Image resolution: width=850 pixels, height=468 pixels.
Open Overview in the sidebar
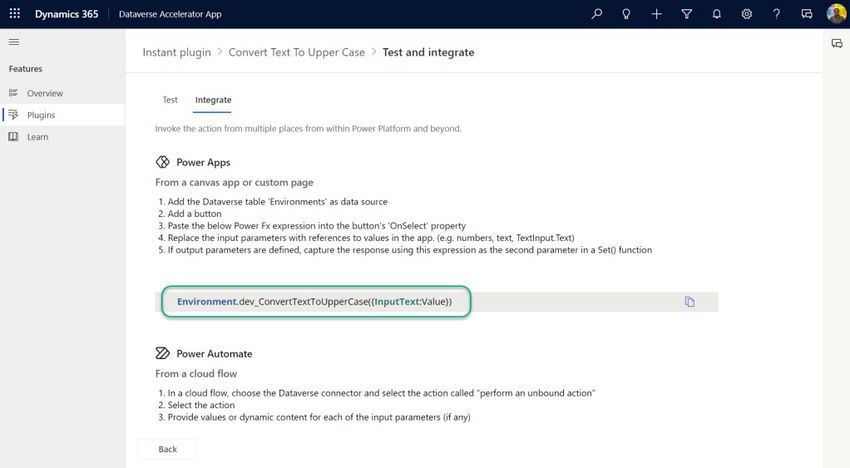(x=44, y=93)
